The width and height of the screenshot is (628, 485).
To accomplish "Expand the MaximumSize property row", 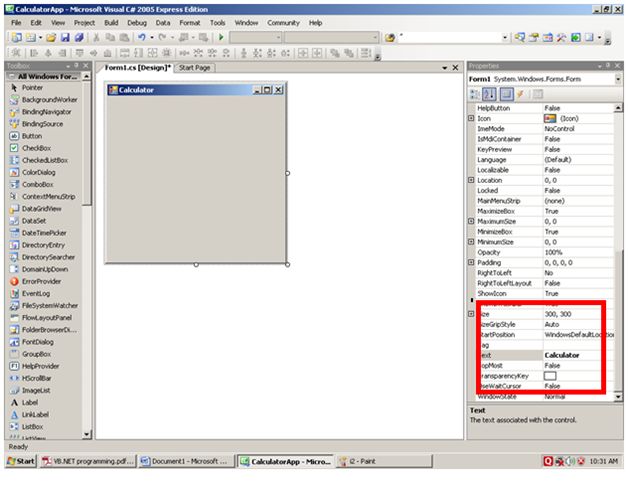I will (471, 221).
